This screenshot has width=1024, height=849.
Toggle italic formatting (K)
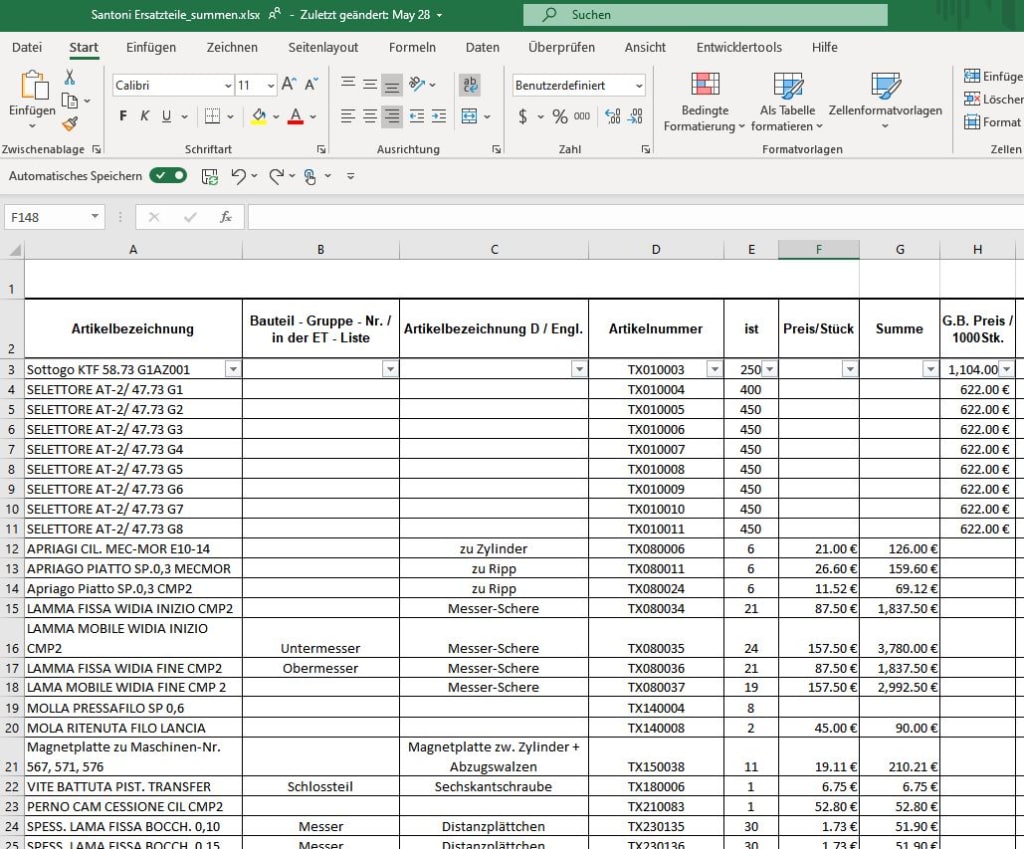point(145,116)
